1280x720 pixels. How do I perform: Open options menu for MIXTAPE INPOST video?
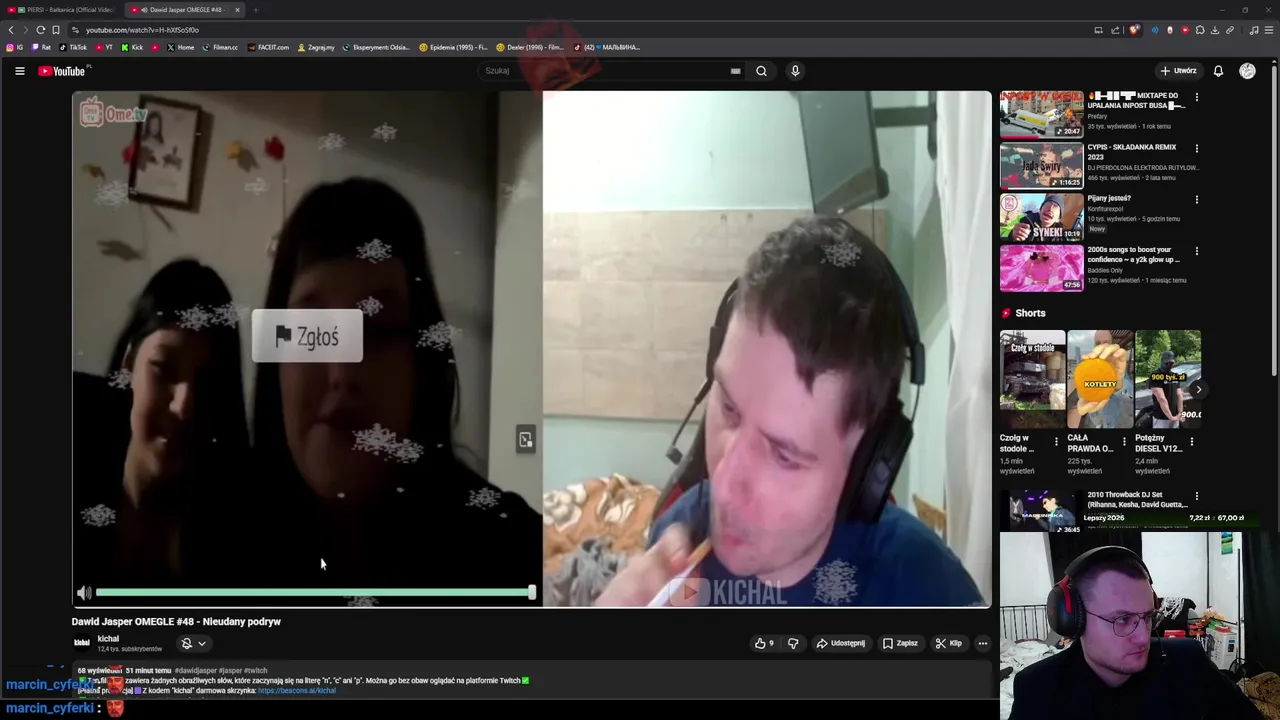click(x=1196, y=97)
